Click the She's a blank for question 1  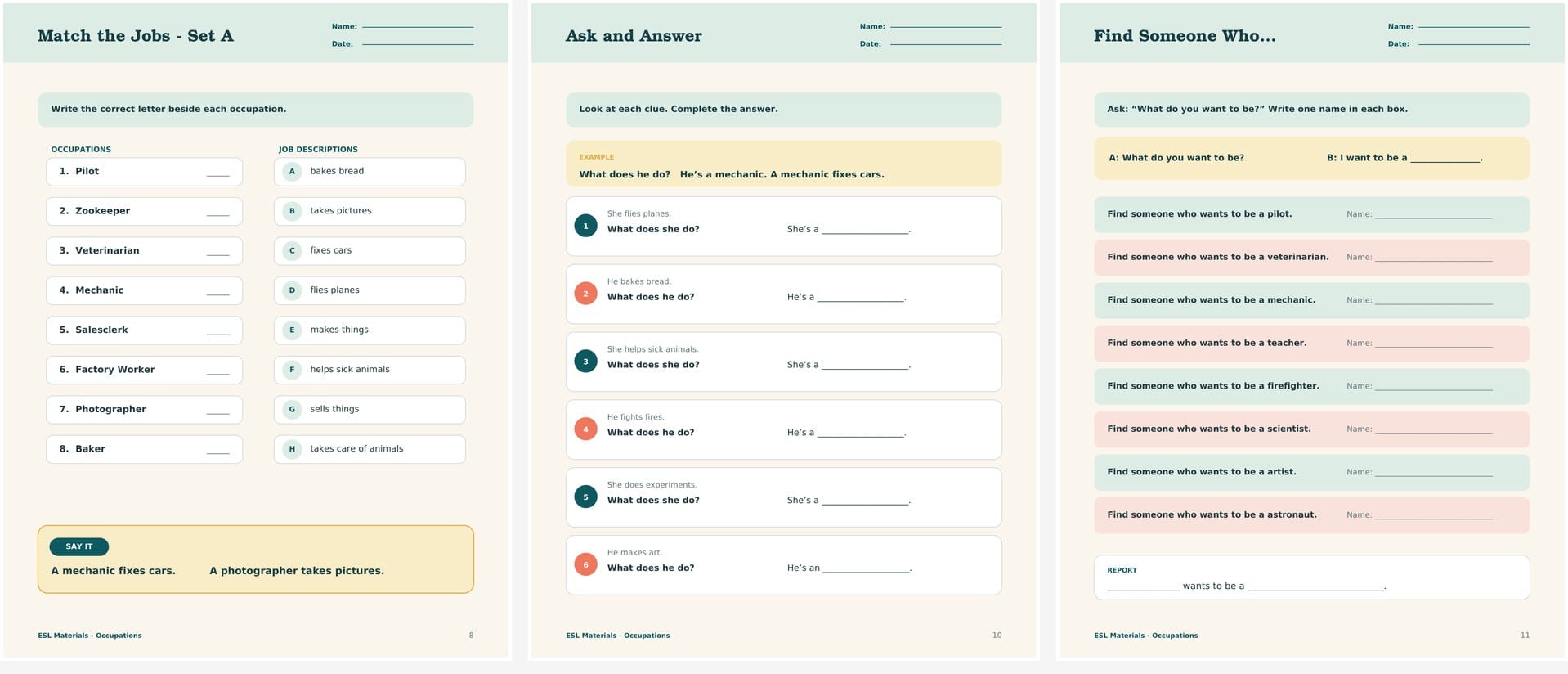(x=865, y=231)
